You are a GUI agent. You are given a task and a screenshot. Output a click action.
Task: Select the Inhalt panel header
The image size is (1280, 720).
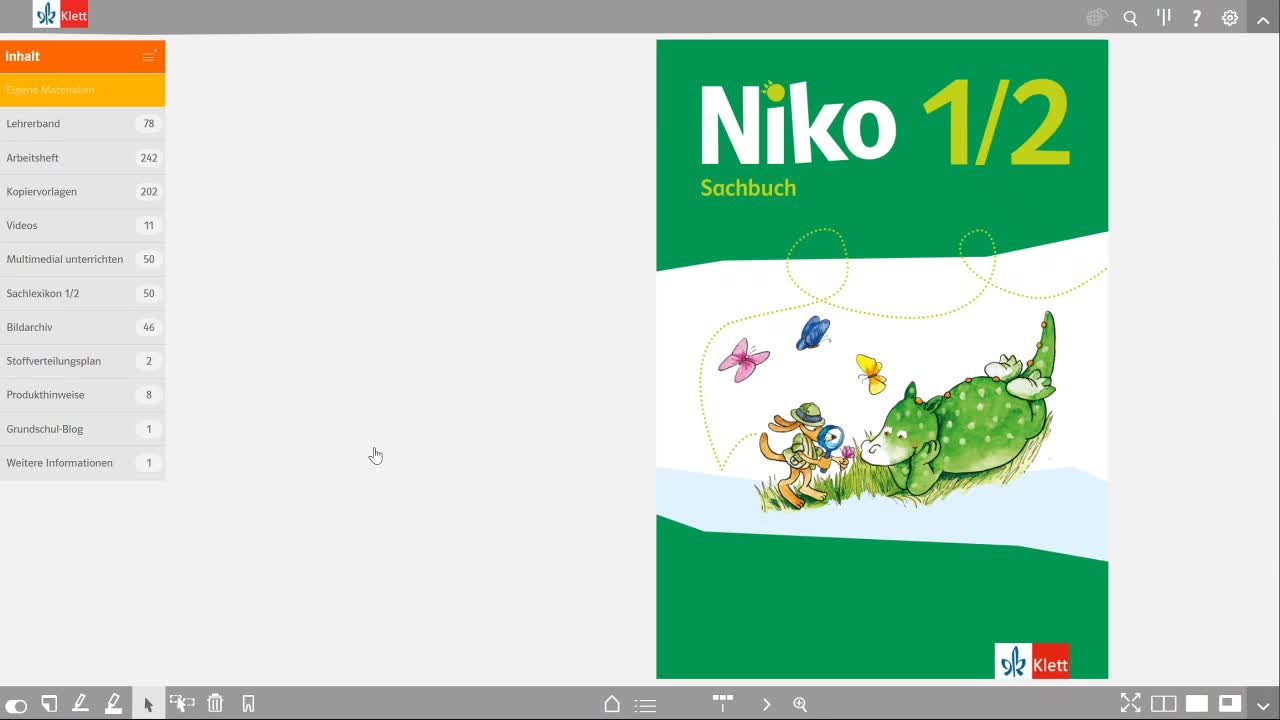coord(82,56)
